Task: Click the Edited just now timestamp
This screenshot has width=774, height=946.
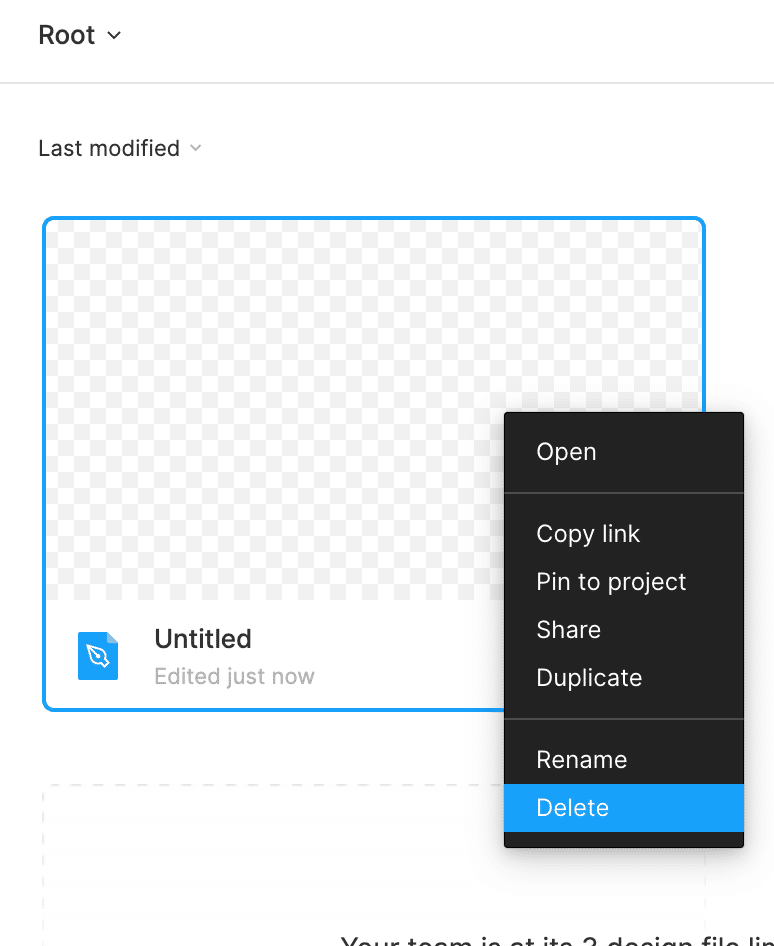Action: [234, 677]
